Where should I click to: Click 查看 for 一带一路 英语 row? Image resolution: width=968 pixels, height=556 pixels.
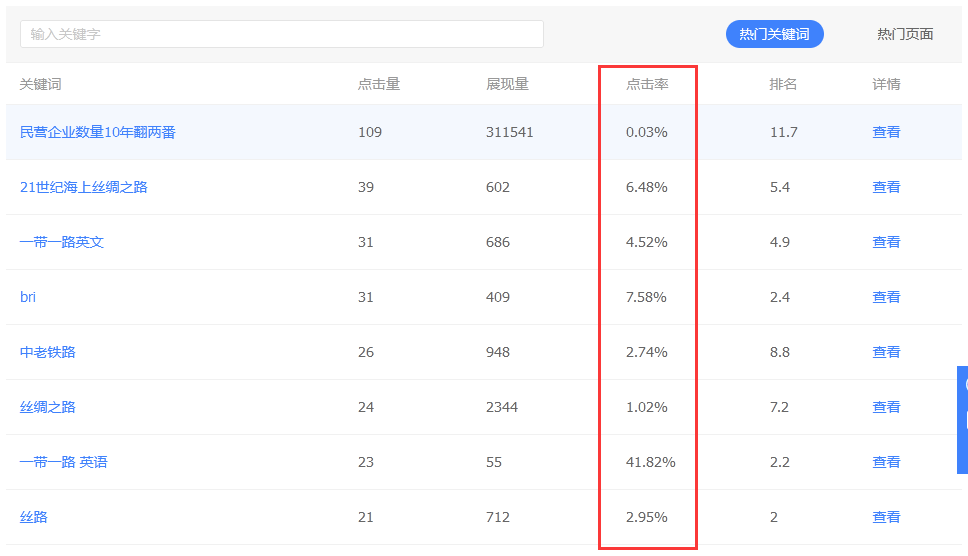[x=886, y=462]
